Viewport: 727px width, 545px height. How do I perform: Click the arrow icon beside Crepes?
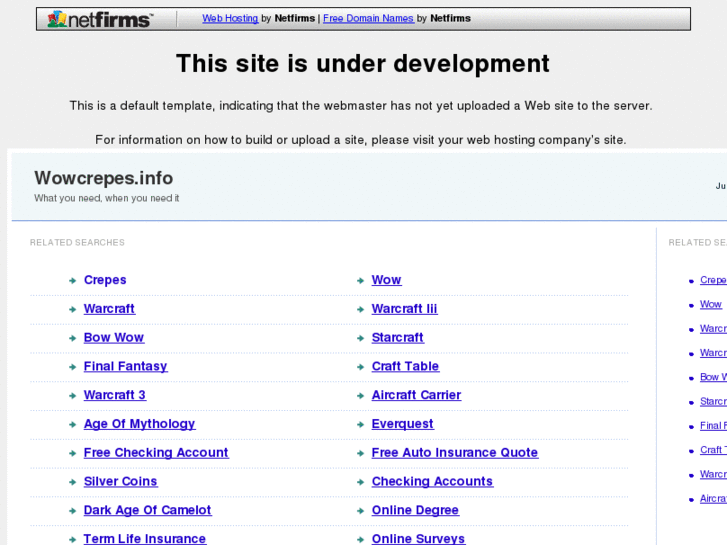(72, 281)
